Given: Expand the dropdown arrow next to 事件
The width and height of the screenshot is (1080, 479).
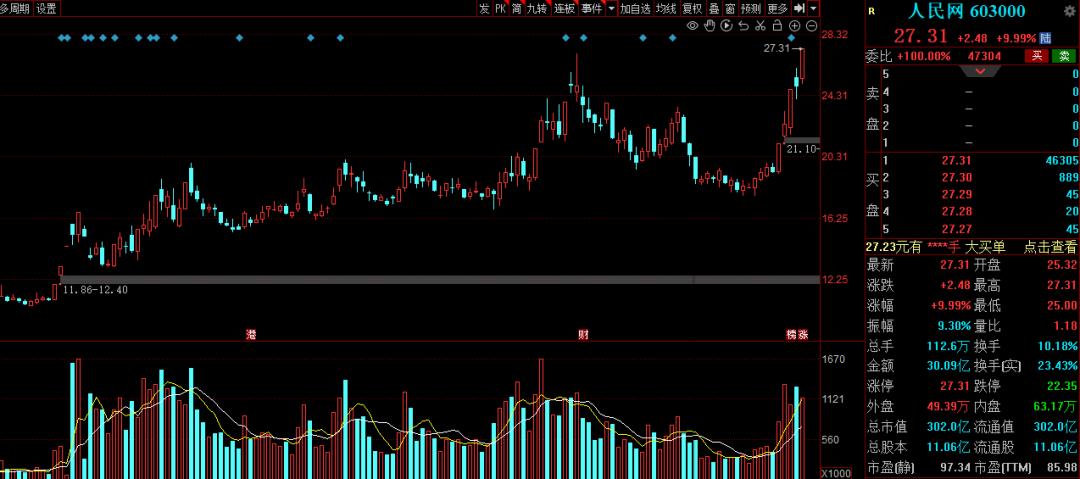Looking at the screenshot, I should tap(611, 8).
